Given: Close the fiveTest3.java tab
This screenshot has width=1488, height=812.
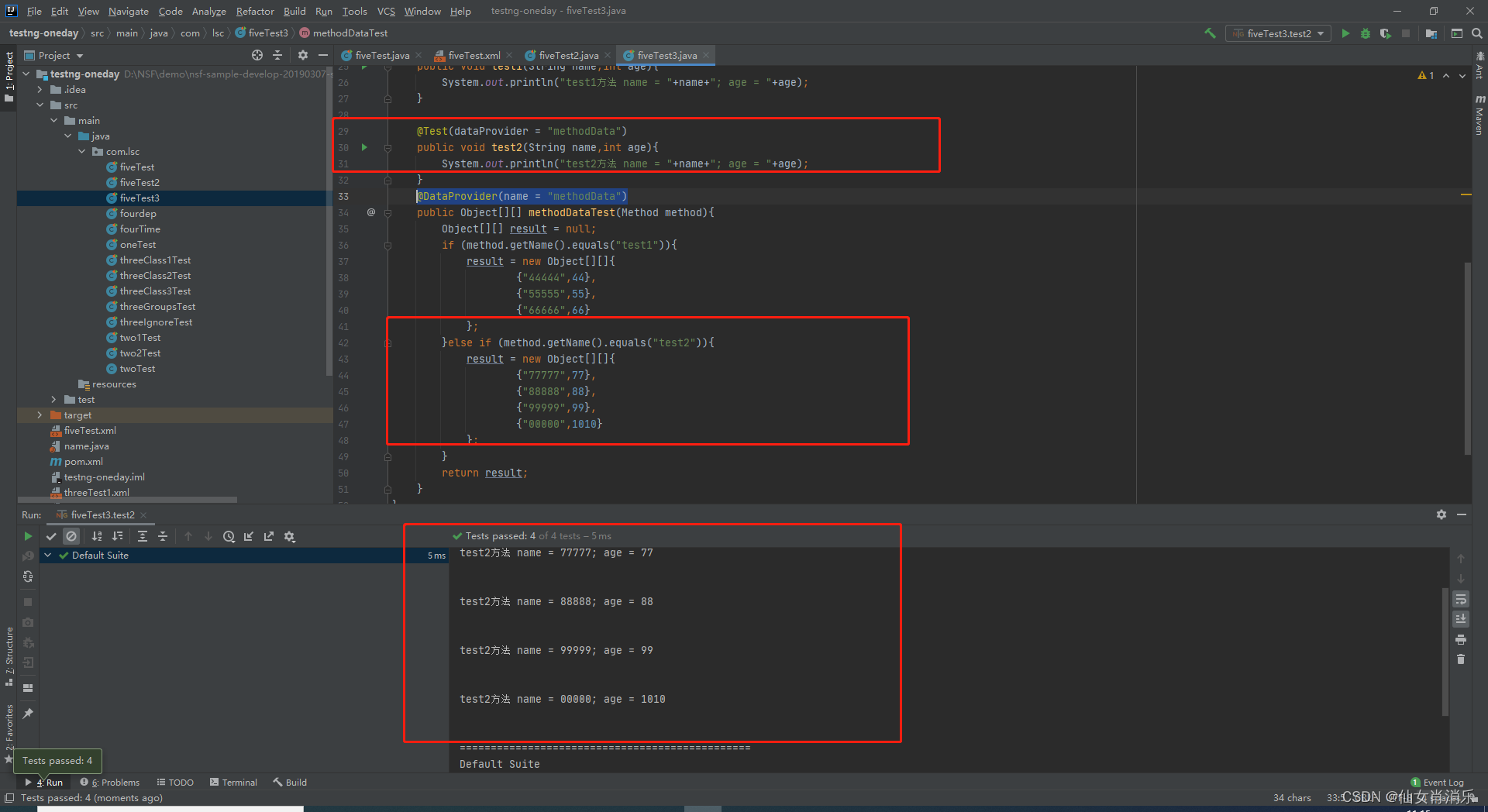Looking at the screenshot, I should 706,55.
